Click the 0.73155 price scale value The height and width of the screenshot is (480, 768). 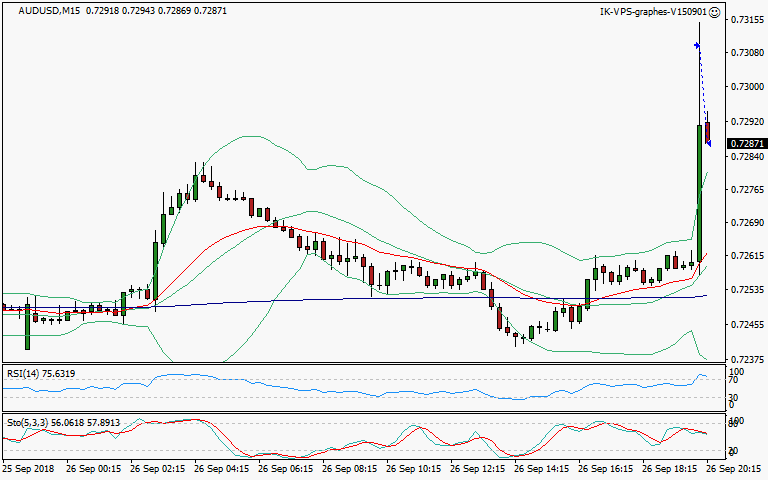[x=747, y=20]
